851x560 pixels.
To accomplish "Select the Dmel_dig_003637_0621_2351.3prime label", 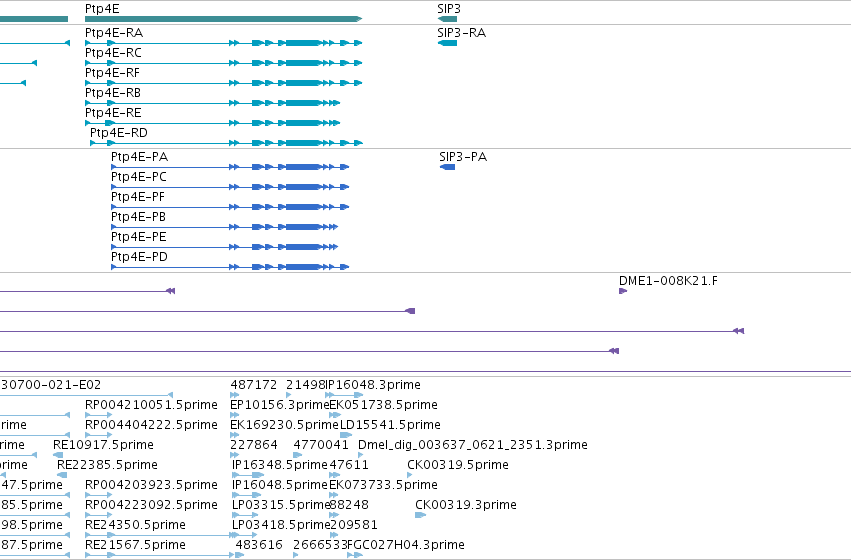I will click(473, 446).
